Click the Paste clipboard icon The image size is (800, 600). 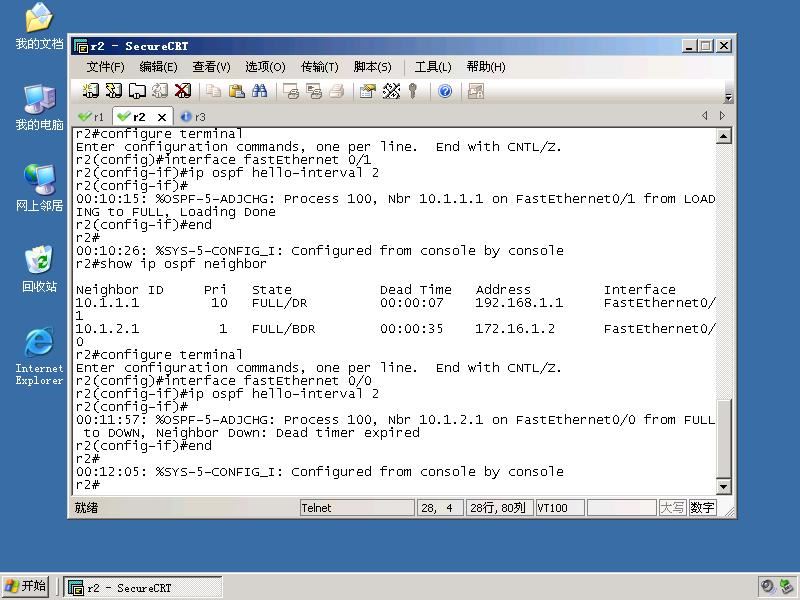click(x=236, y=91)
